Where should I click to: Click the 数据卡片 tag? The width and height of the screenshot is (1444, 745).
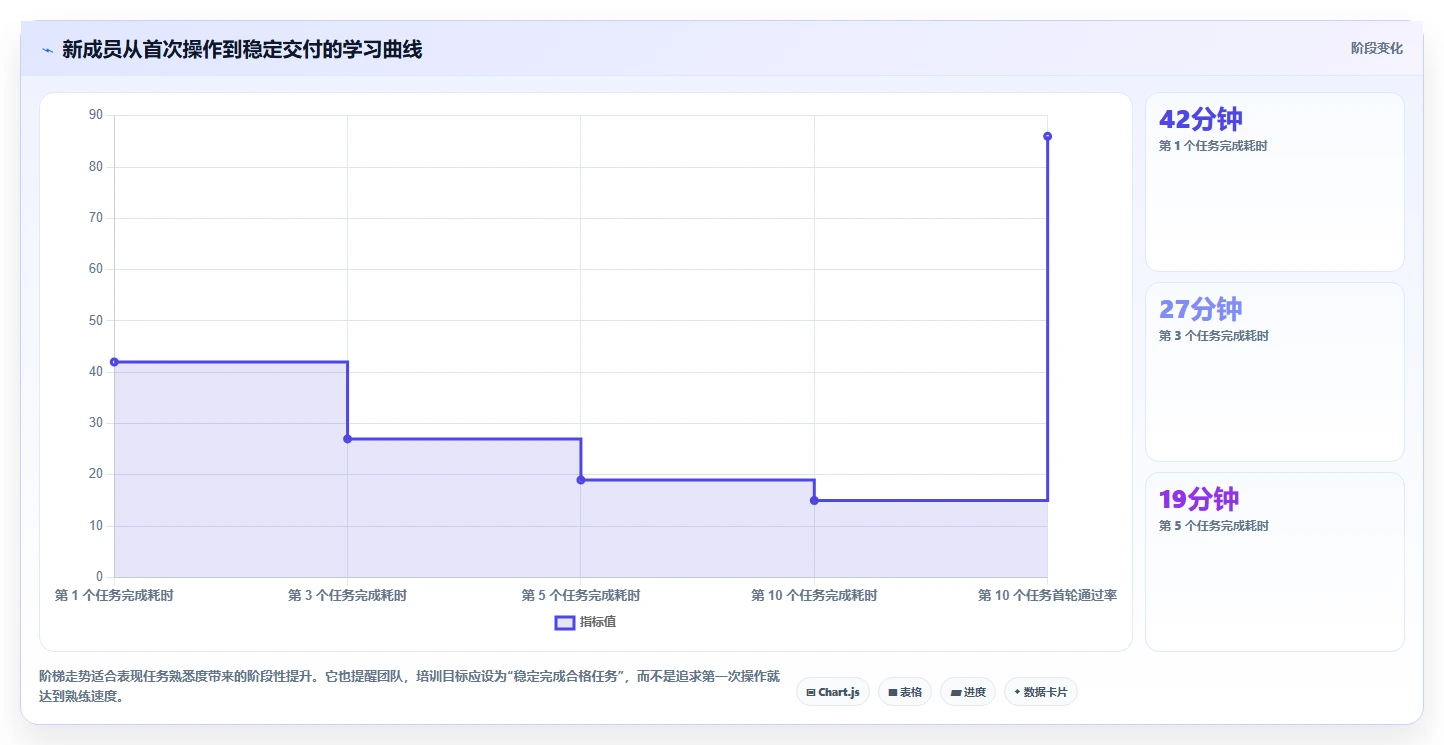tap(1040, 692)
